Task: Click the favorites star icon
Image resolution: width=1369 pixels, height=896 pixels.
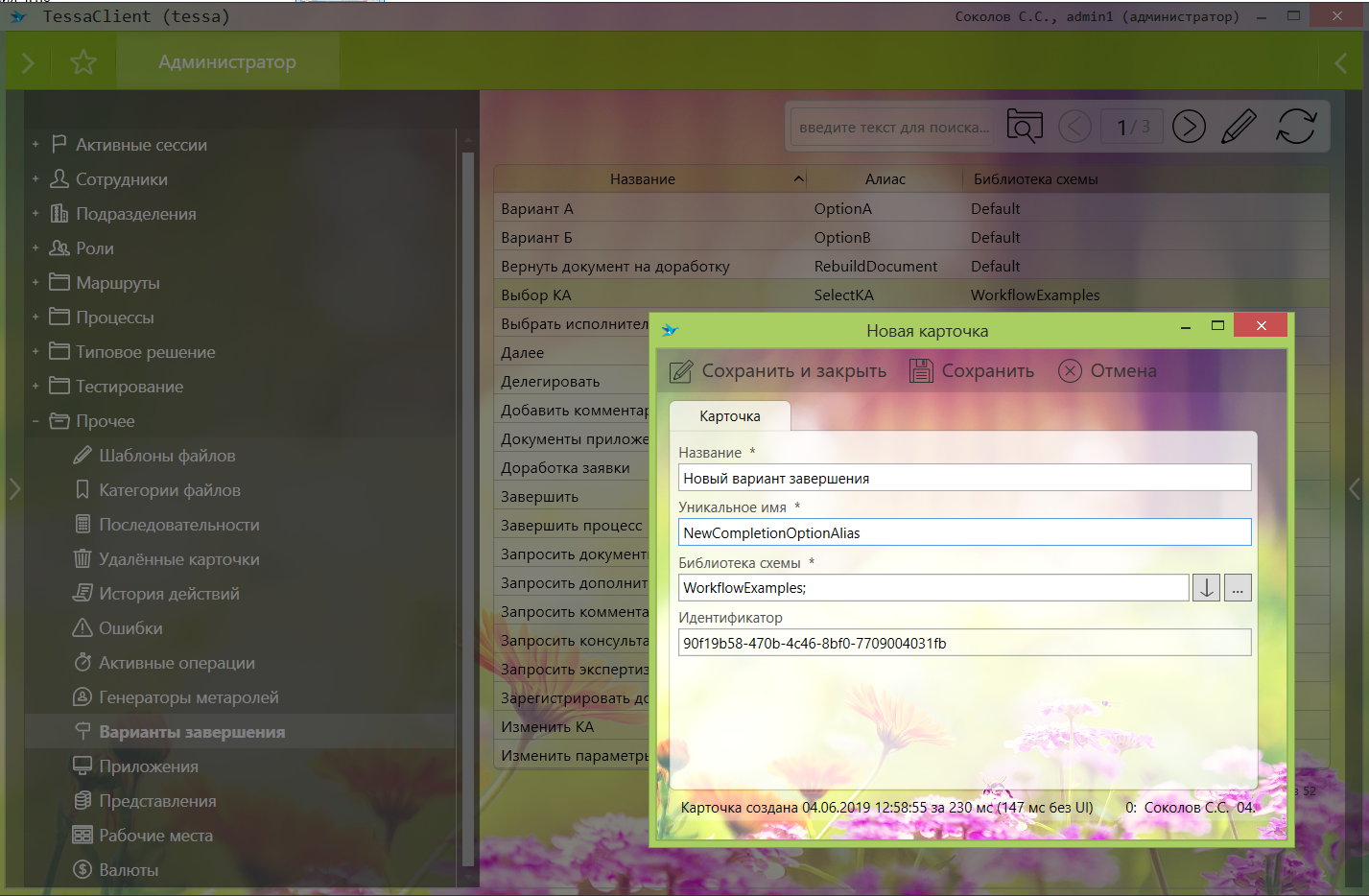Action: pyautogui.click(x=83, y=62)
